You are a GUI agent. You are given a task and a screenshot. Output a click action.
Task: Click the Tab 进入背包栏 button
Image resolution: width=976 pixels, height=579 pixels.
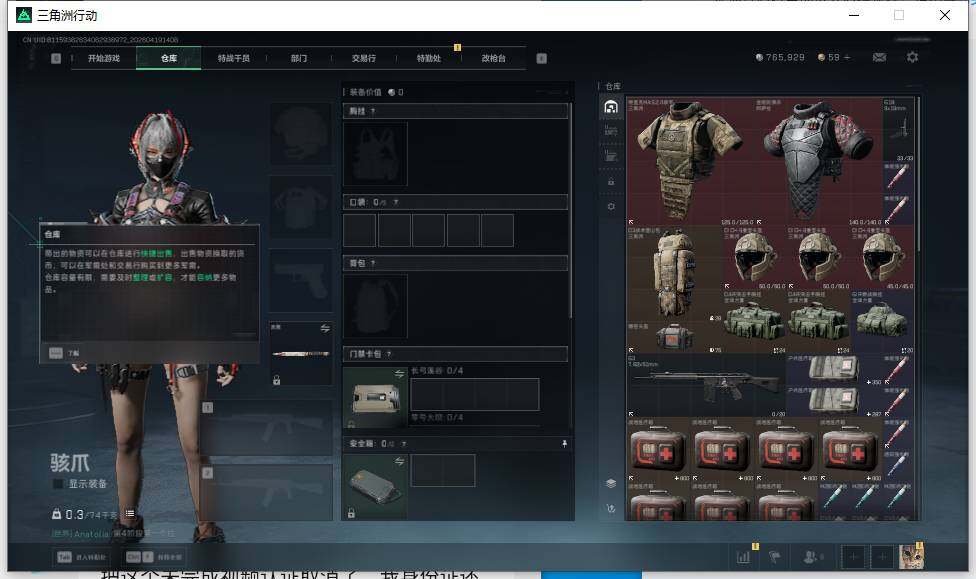coord(82,557)
